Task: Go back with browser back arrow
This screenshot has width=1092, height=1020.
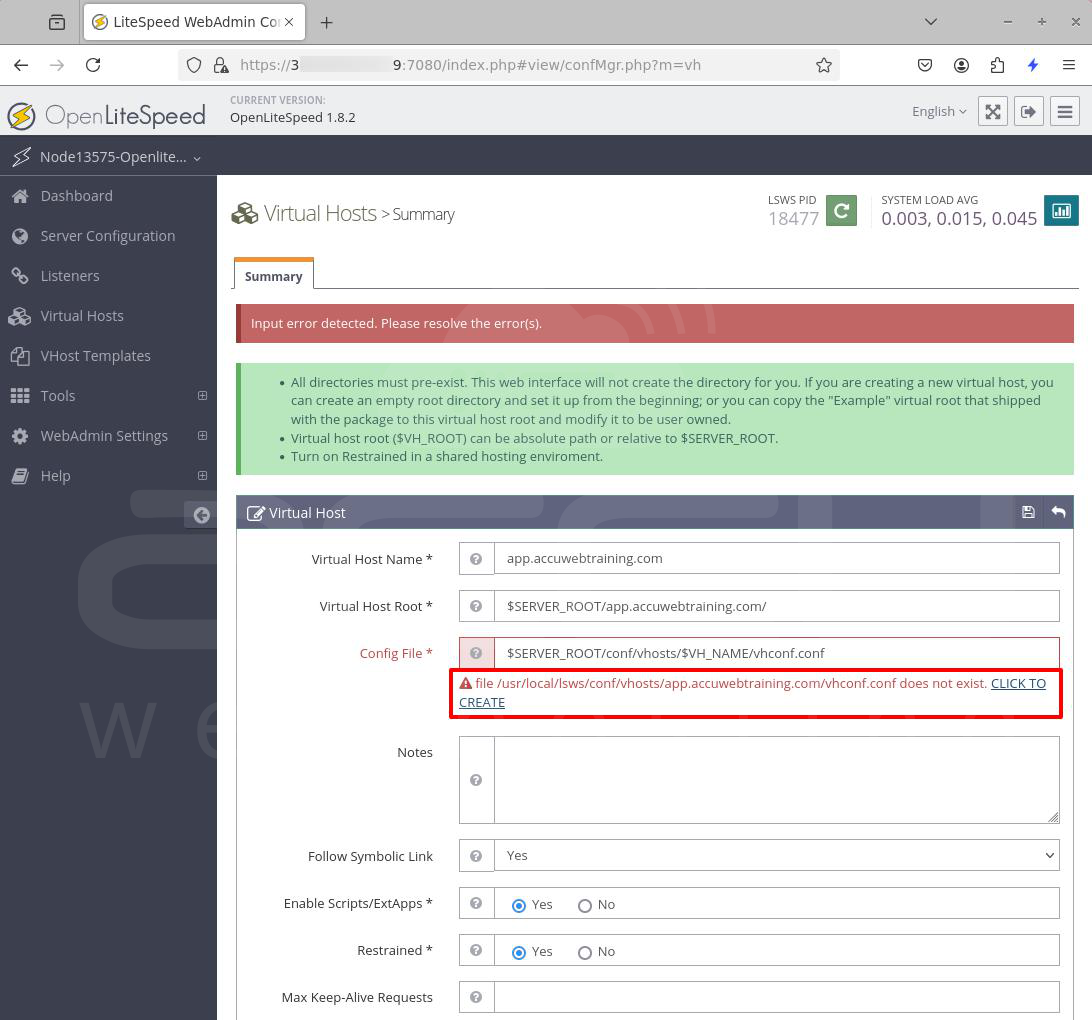Action: click(21, 65)
